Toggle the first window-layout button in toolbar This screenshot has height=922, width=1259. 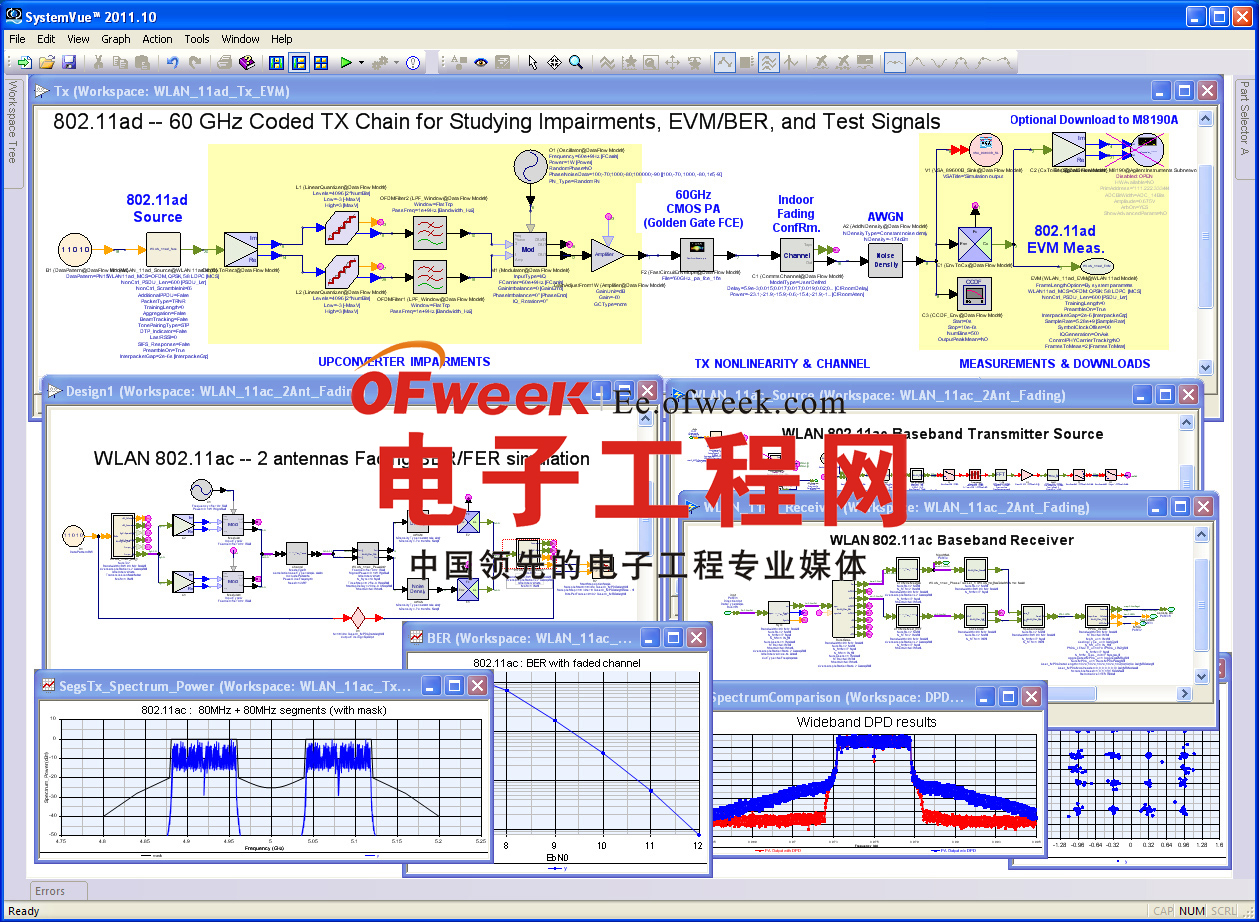pos(276,62)
